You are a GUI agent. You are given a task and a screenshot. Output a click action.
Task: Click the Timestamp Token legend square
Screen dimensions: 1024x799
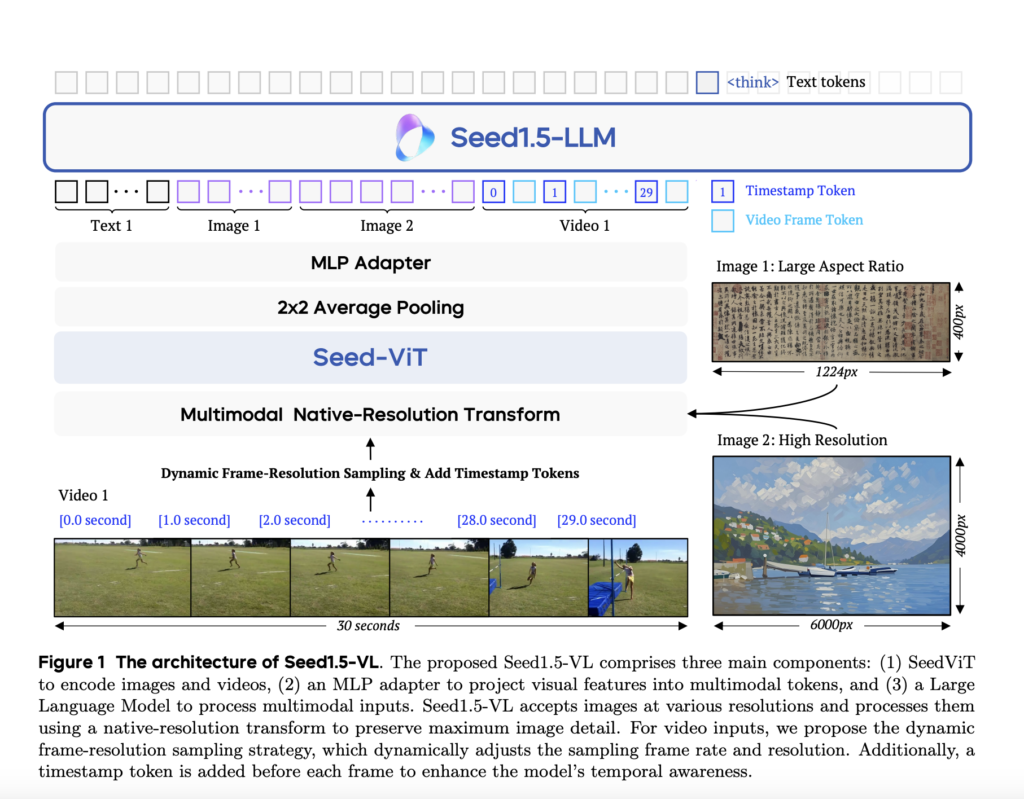coord(721,191)
